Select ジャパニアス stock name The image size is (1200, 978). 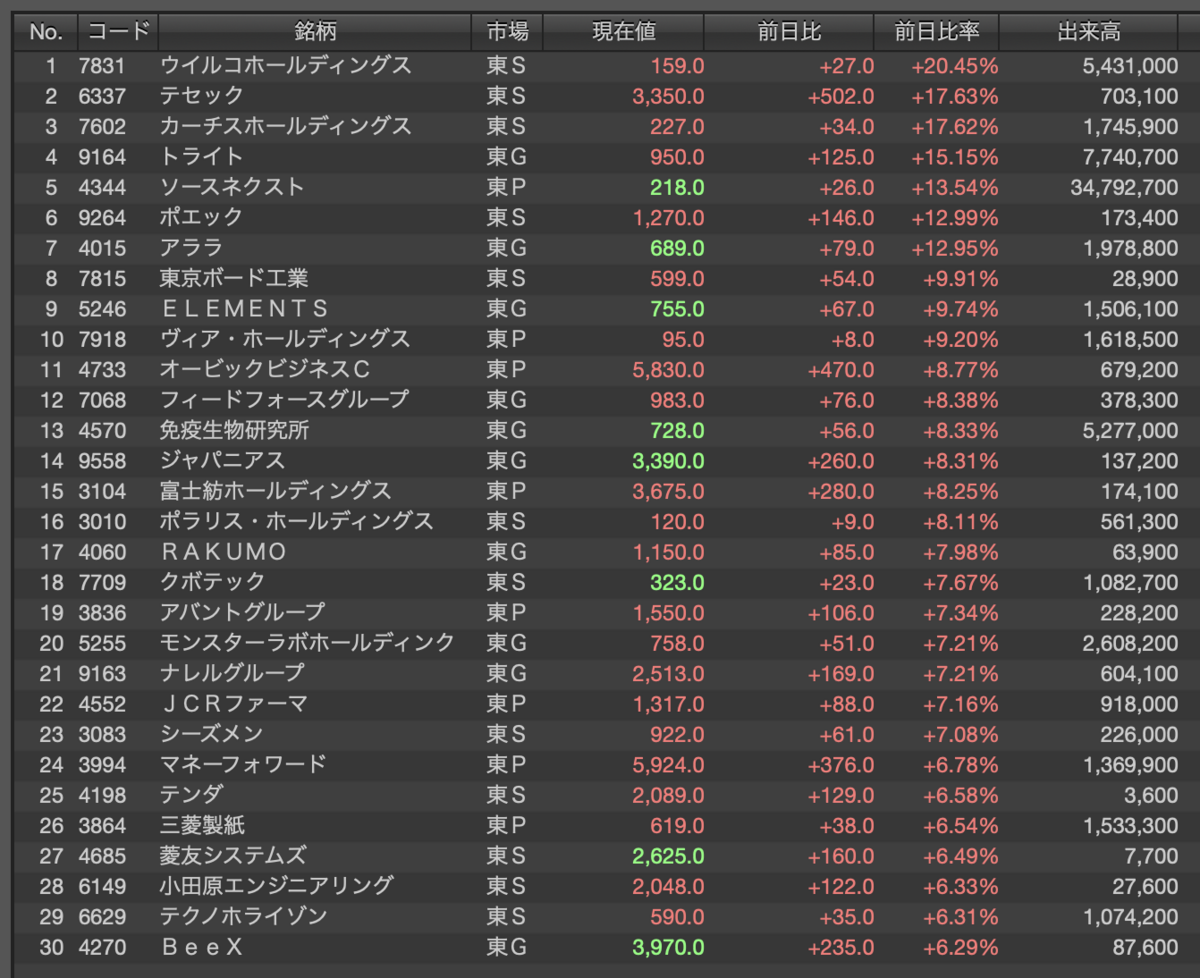[223, 460]
